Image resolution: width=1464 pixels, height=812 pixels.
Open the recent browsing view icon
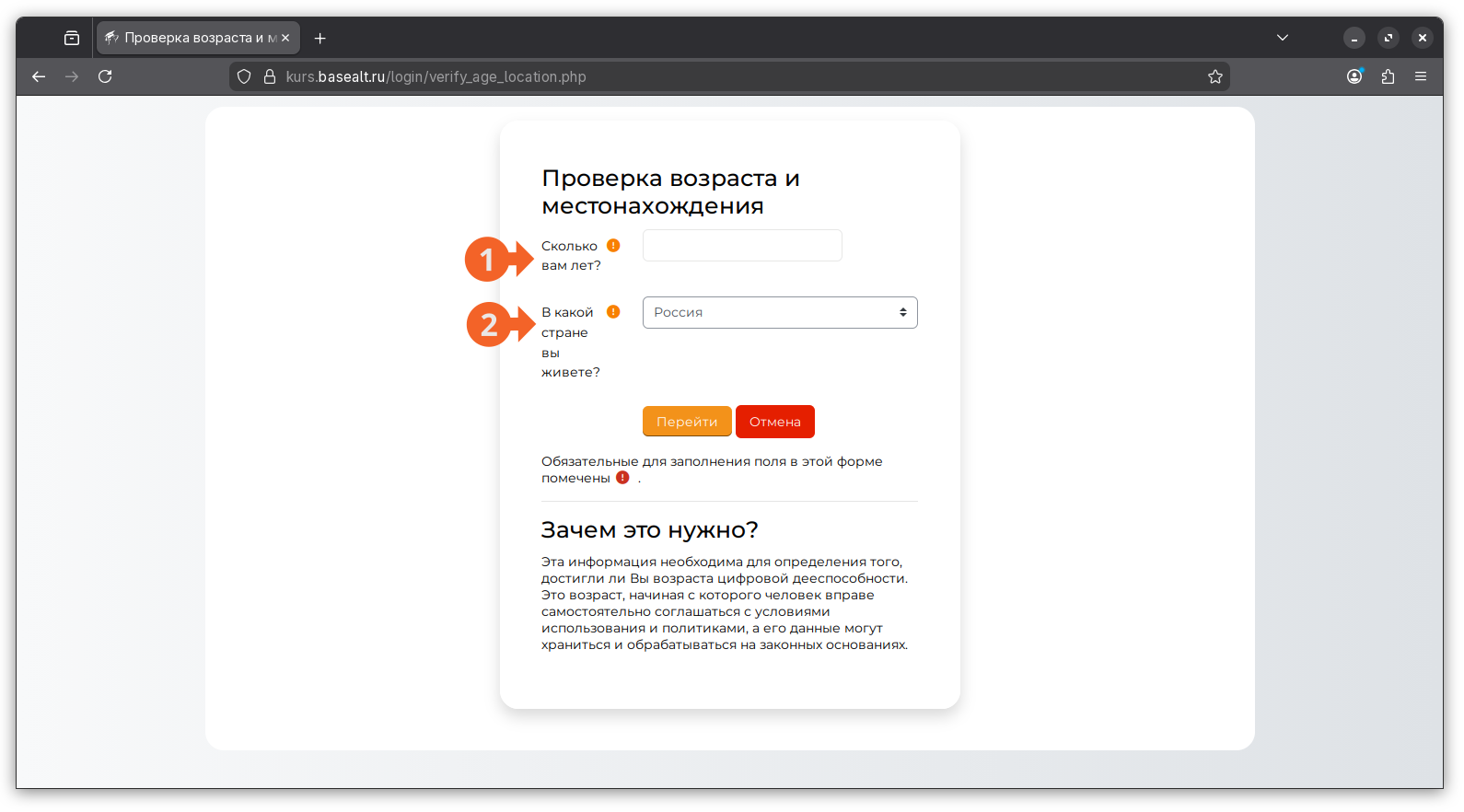coord(72,38)
